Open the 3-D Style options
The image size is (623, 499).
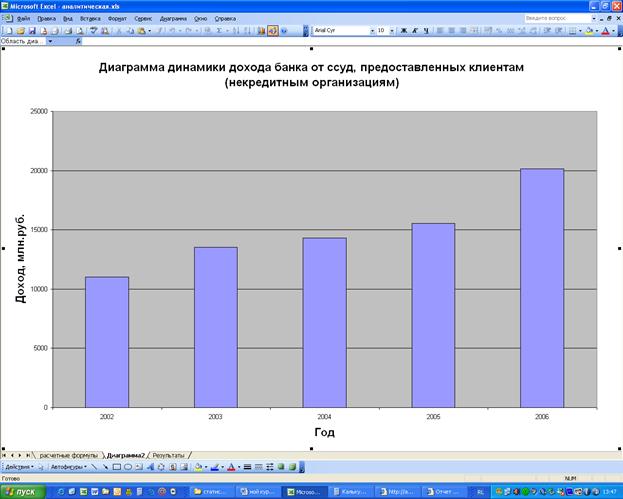pyautogui.click(x=292, y=467)
